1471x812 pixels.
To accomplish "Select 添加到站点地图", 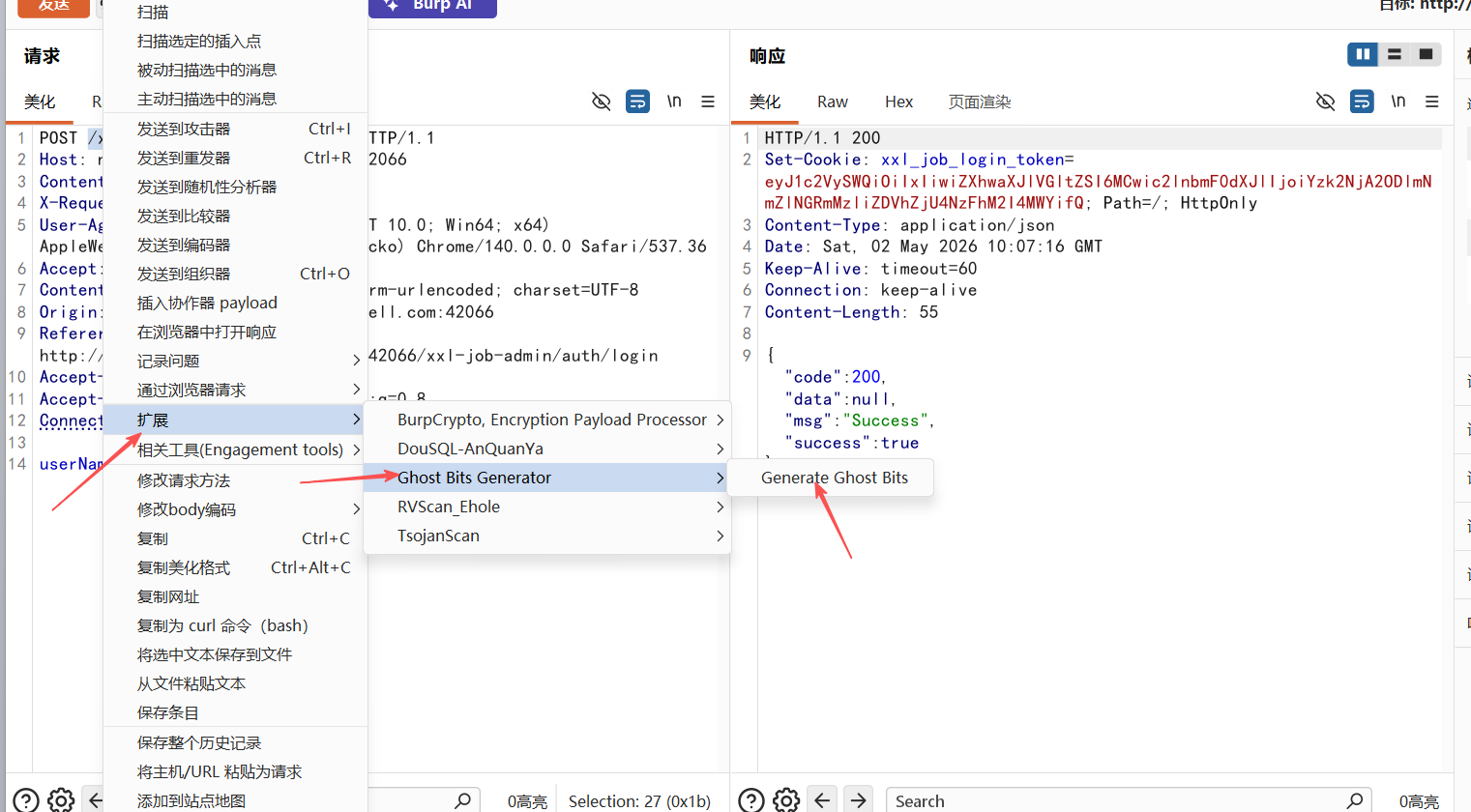I will point(235,800).
